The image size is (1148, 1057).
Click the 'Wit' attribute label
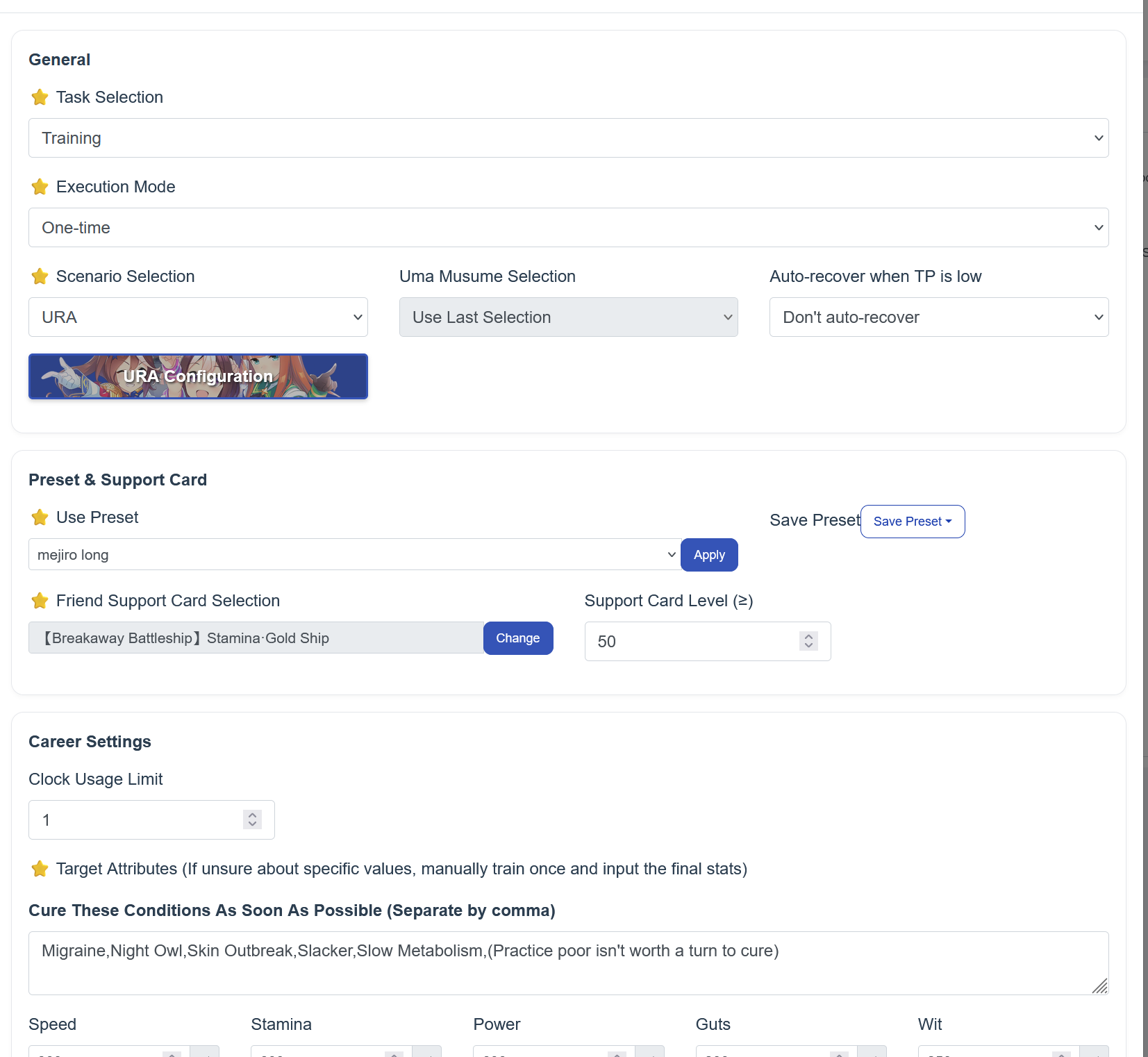tap(930, 1024)
